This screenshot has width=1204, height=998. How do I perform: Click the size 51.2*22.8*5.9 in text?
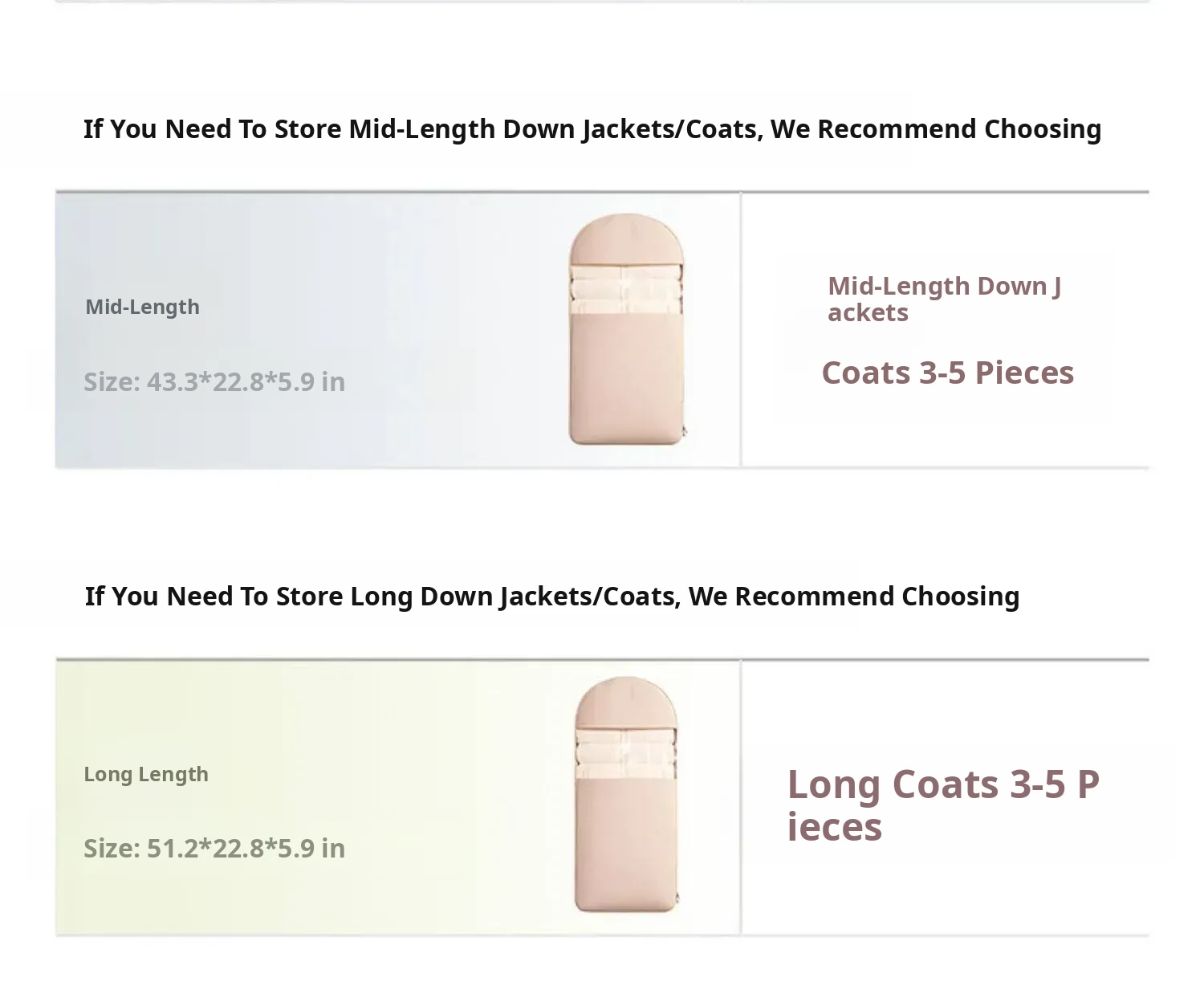coord(214,848)
